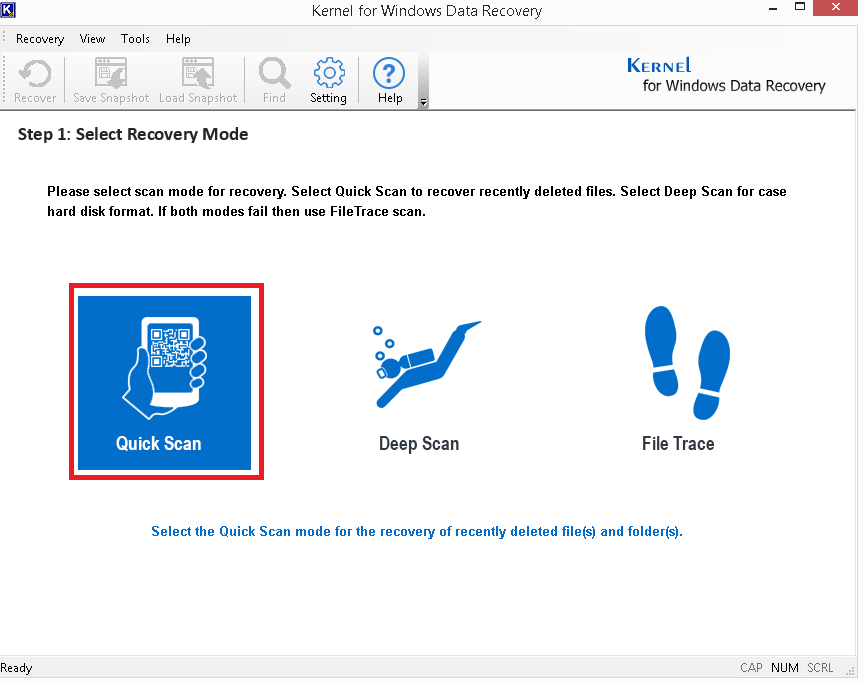This screenshot has height=682, width=864.
Task: Open the View menu
Action: [x=92, y=39]
